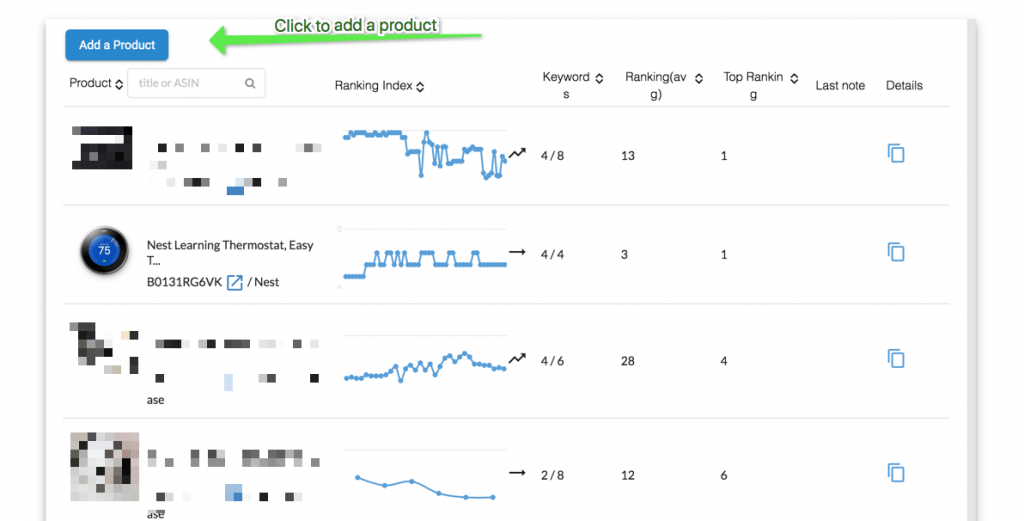Click the search magnifier icon
This screenshot has width=1024, height=521.
250,84
